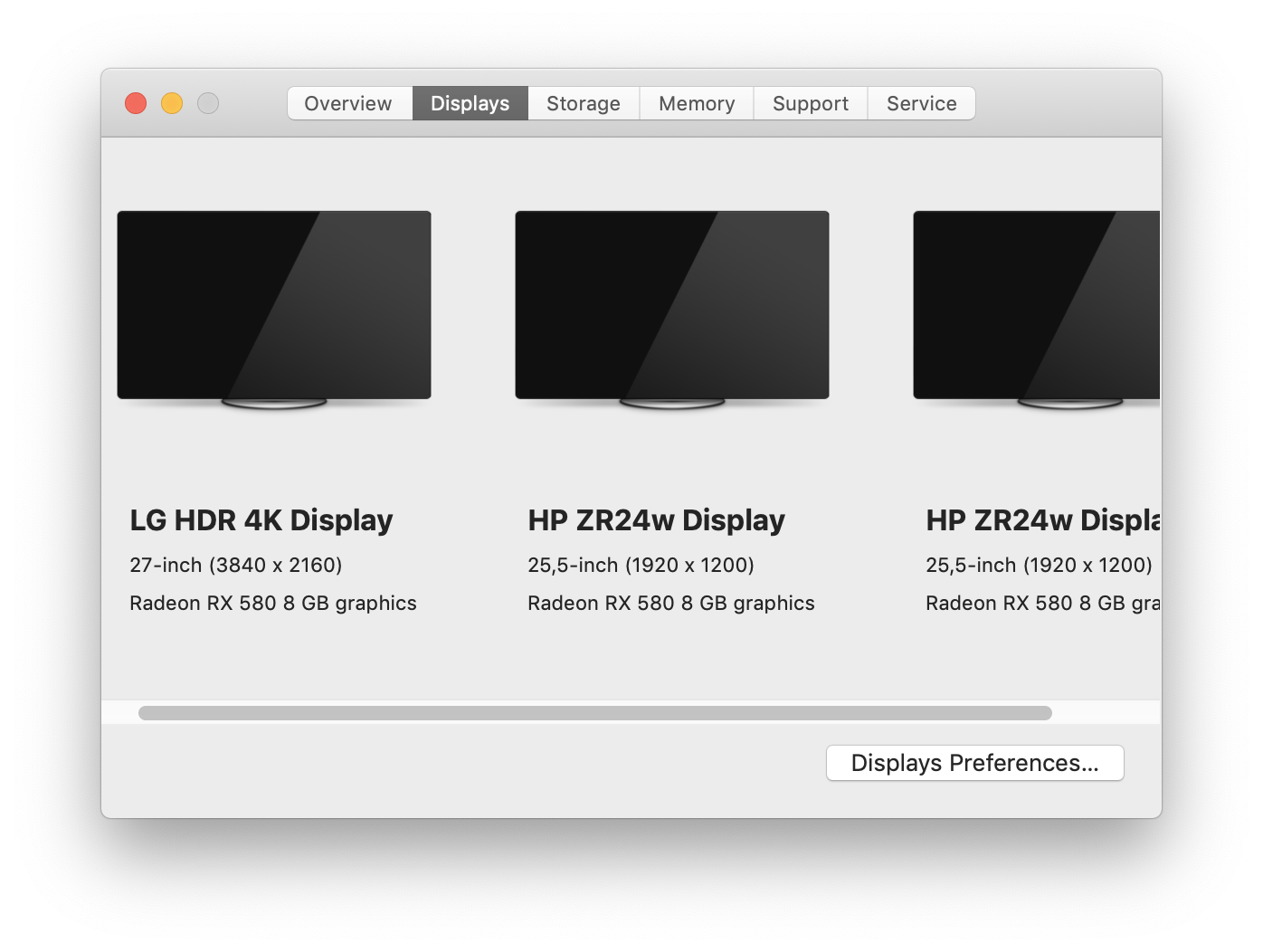Click the partially cut-off third monitor image
This screenshot has width=1263, height=952.
pyautogui.click(x=1037, y=309)
